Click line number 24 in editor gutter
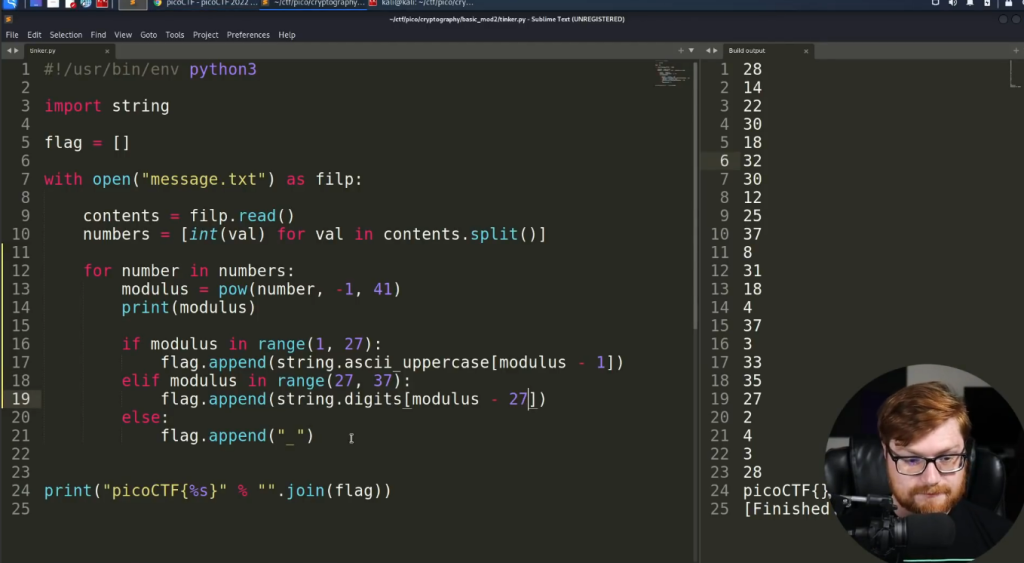Viewport: 1024px width, 563px height. (x=21, y=491)
